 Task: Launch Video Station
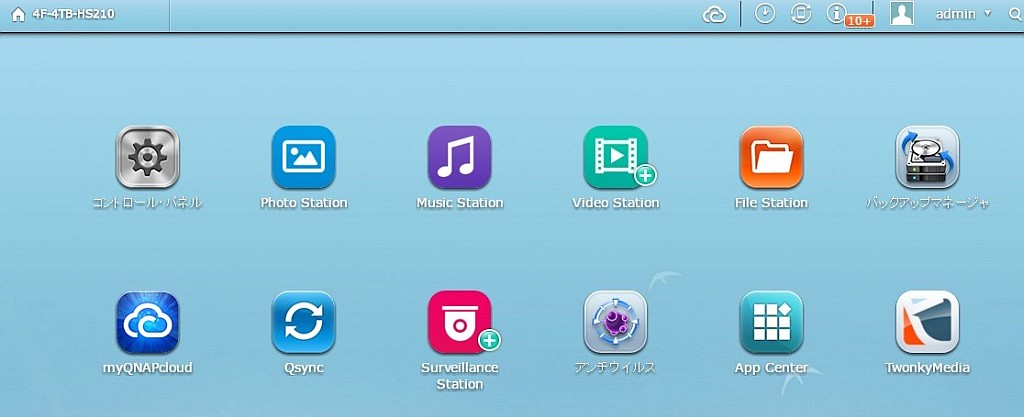[x=616, y=157]
